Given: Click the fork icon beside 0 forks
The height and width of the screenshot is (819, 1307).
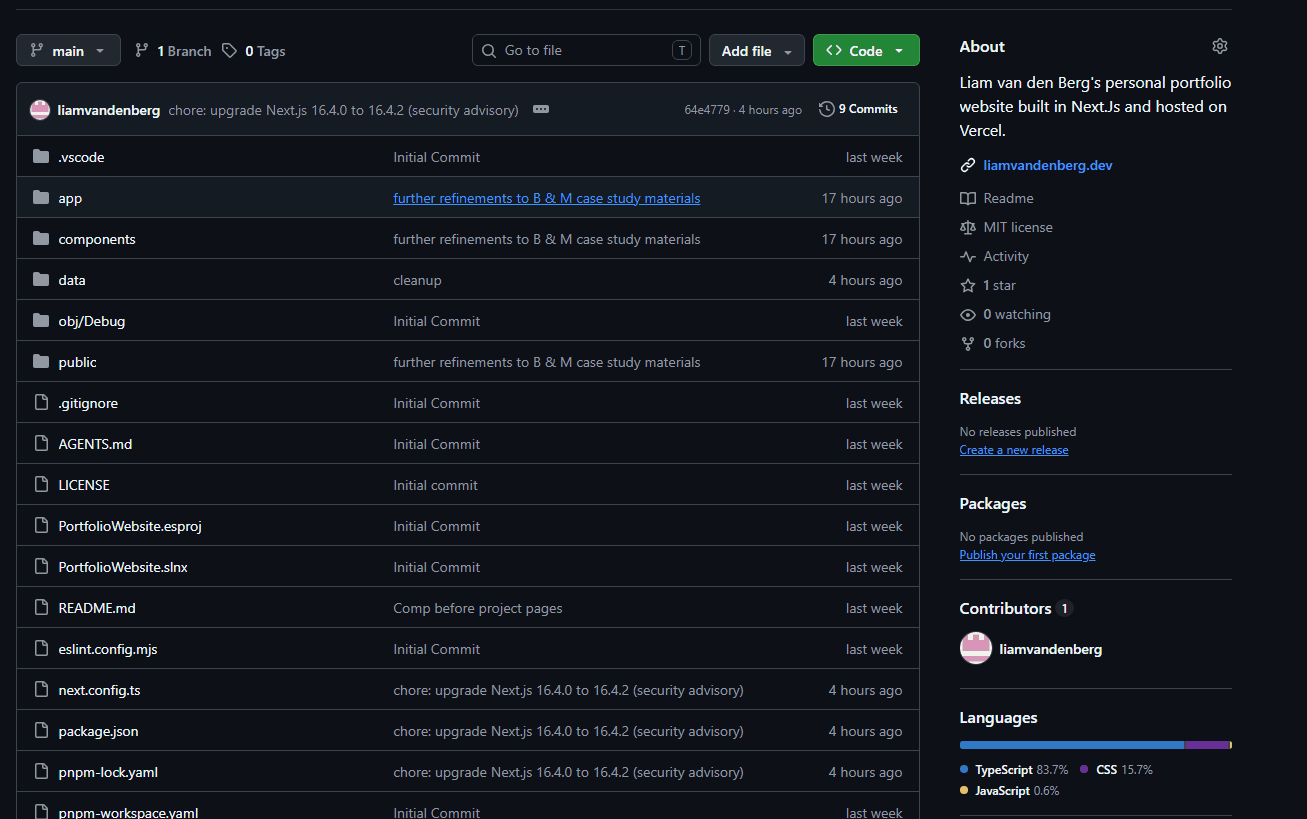Looking at the screenshot, I should point(967,343).
